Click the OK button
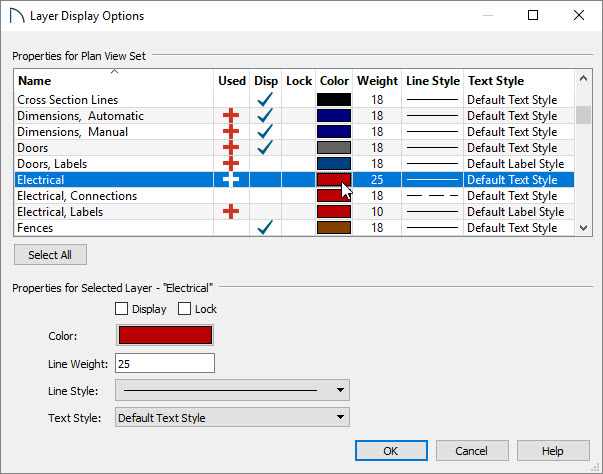The height and width of the screenshot is (474, 603). pyautogui.click(x=391, y=451)
